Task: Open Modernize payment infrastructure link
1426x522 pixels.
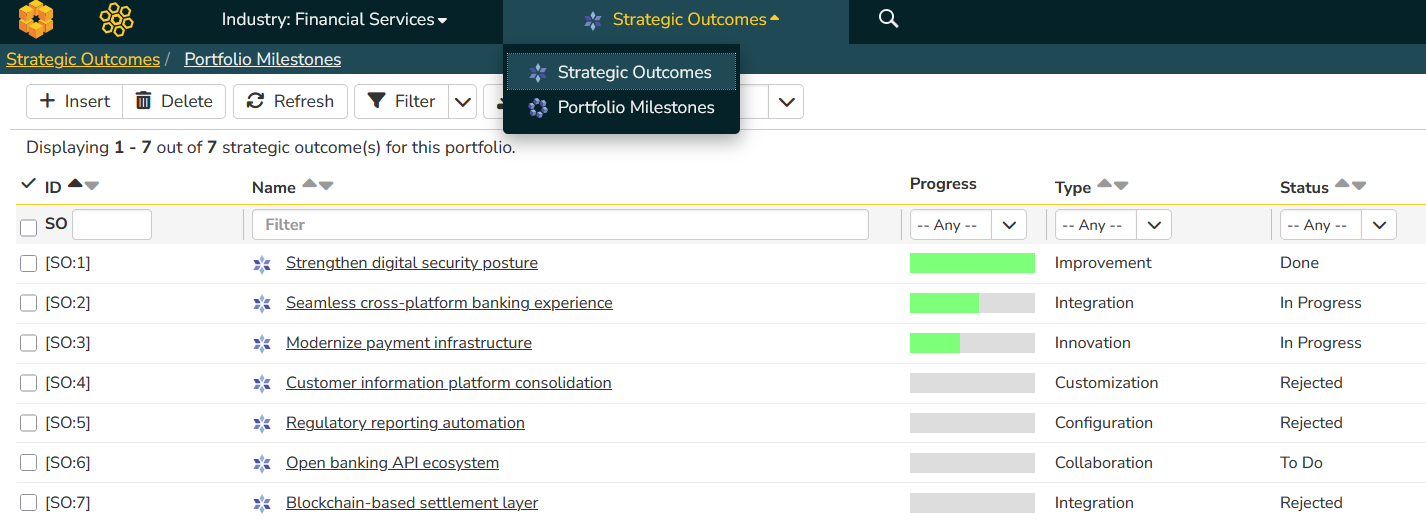Action: coord(409,343)
